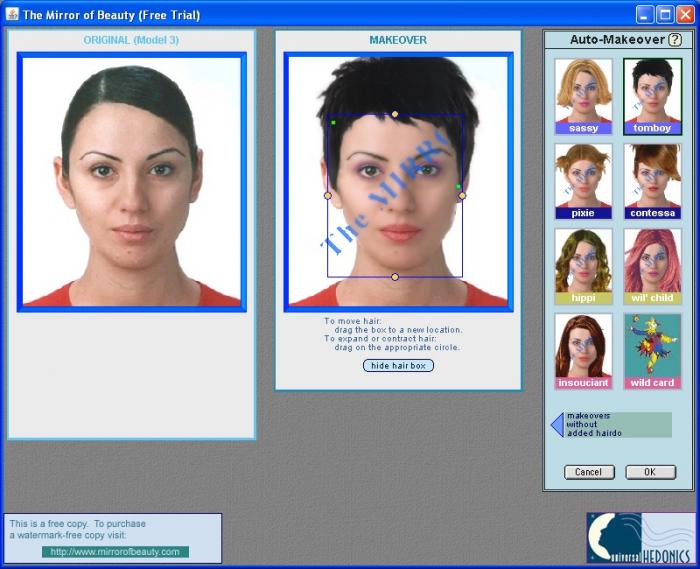Click the 'MAKEOVER' heading text
Viewport: 700px width, 569px height.
click(398, 40)
